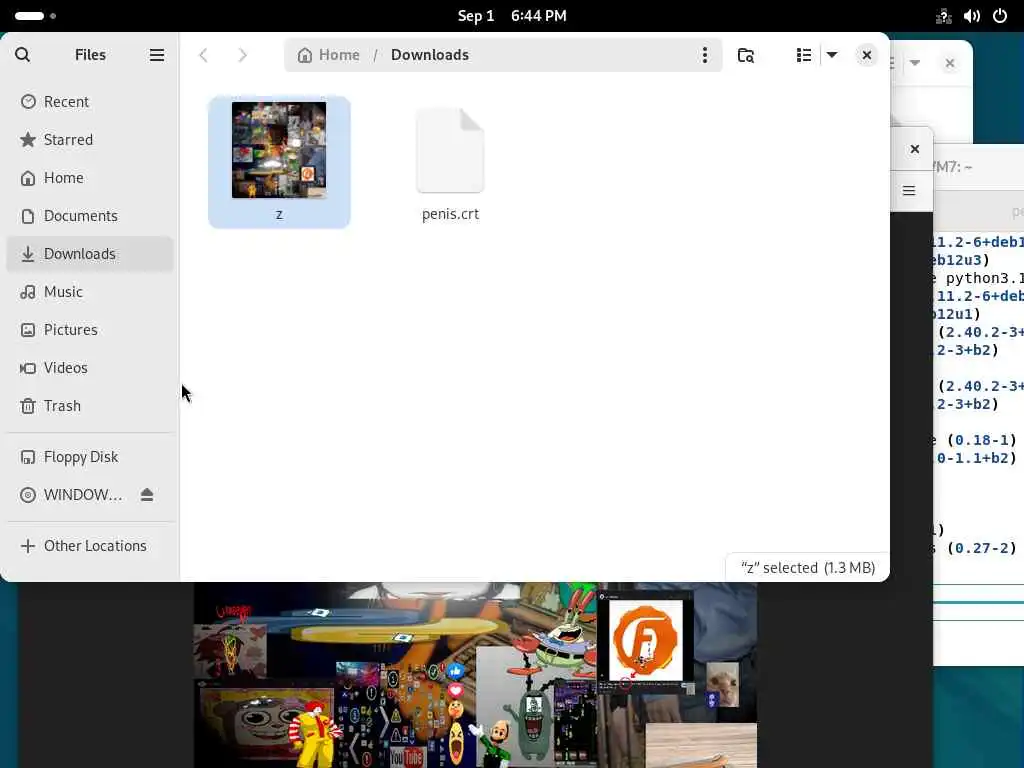
Task: Open the Files main hamburger menu
Action: click(x=157, y=55)
